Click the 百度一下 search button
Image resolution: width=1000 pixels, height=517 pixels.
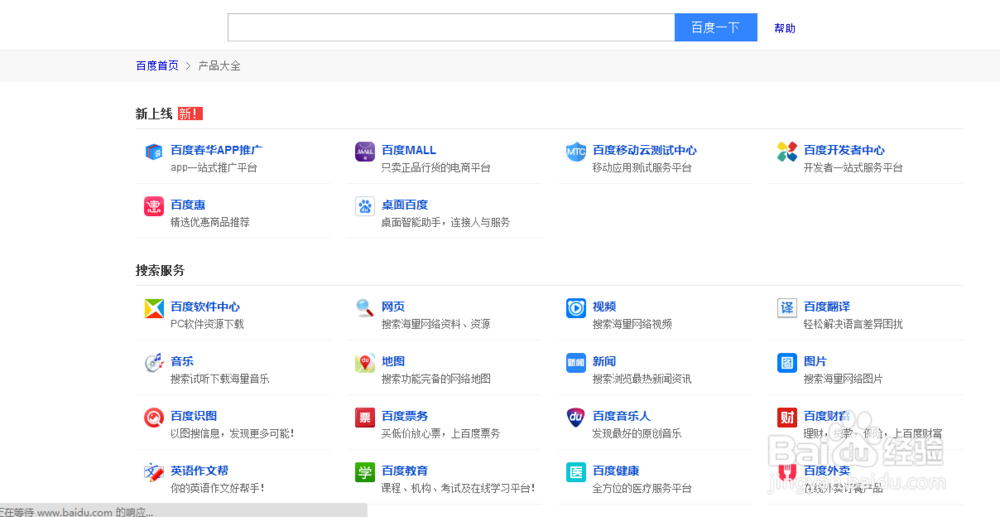click(x=716, y=27)
